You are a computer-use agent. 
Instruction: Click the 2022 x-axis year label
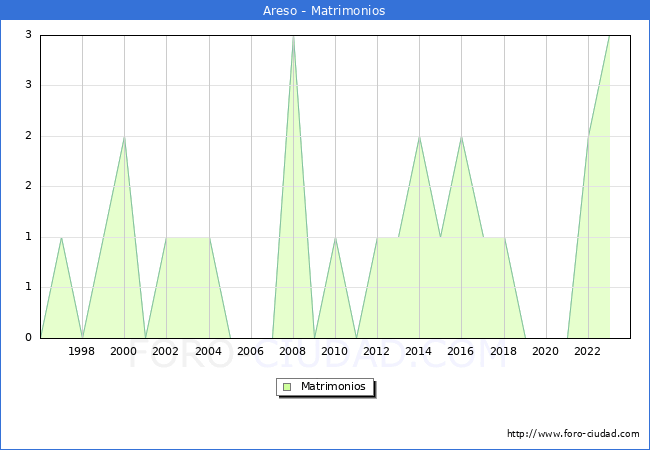coord(587,351)
